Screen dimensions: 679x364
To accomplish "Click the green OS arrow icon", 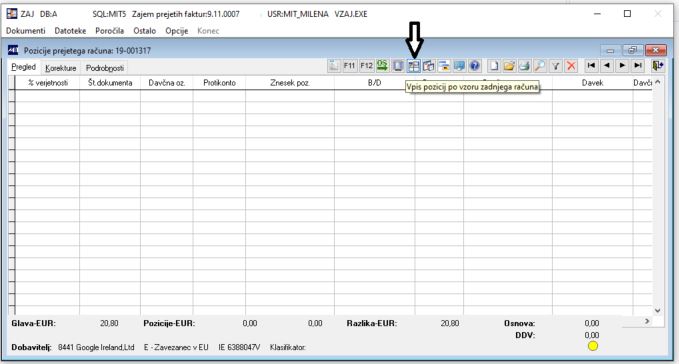I will coord(382,66).
